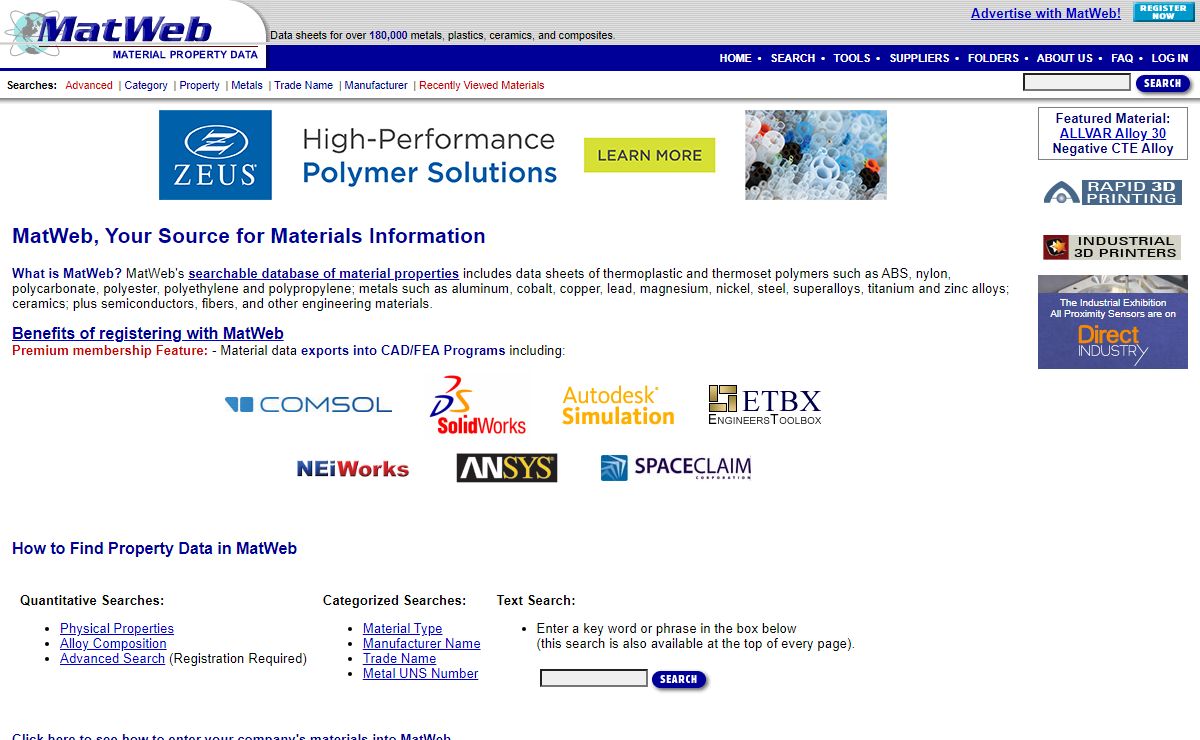Select the Category search link
1200x740 pixels.
tap(146, 85)
